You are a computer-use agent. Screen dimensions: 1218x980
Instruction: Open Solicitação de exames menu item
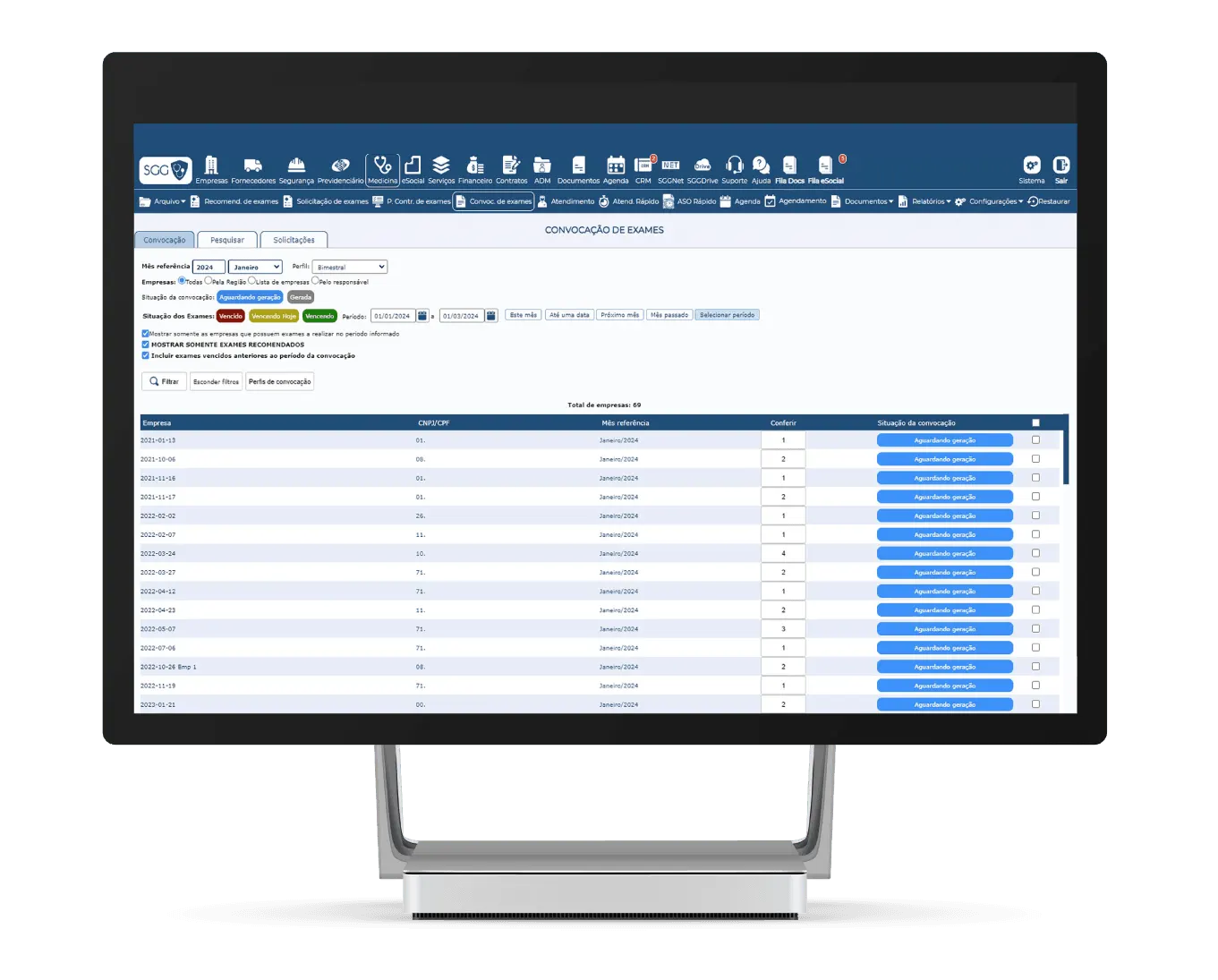[326, 201]
